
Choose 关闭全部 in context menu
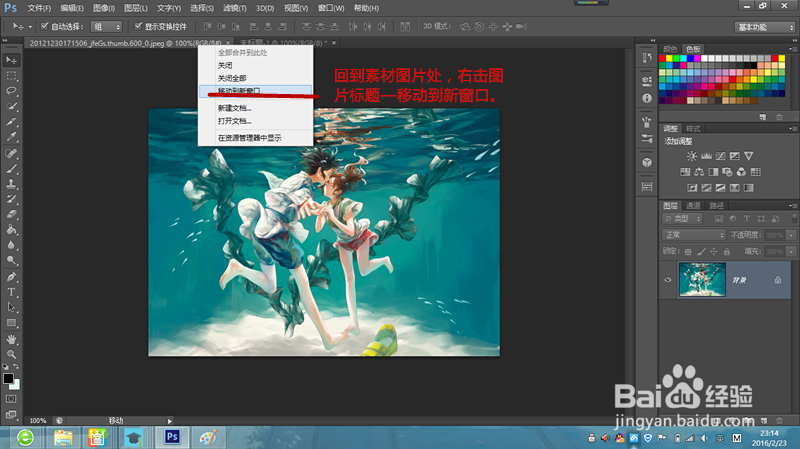pos(256,78)
